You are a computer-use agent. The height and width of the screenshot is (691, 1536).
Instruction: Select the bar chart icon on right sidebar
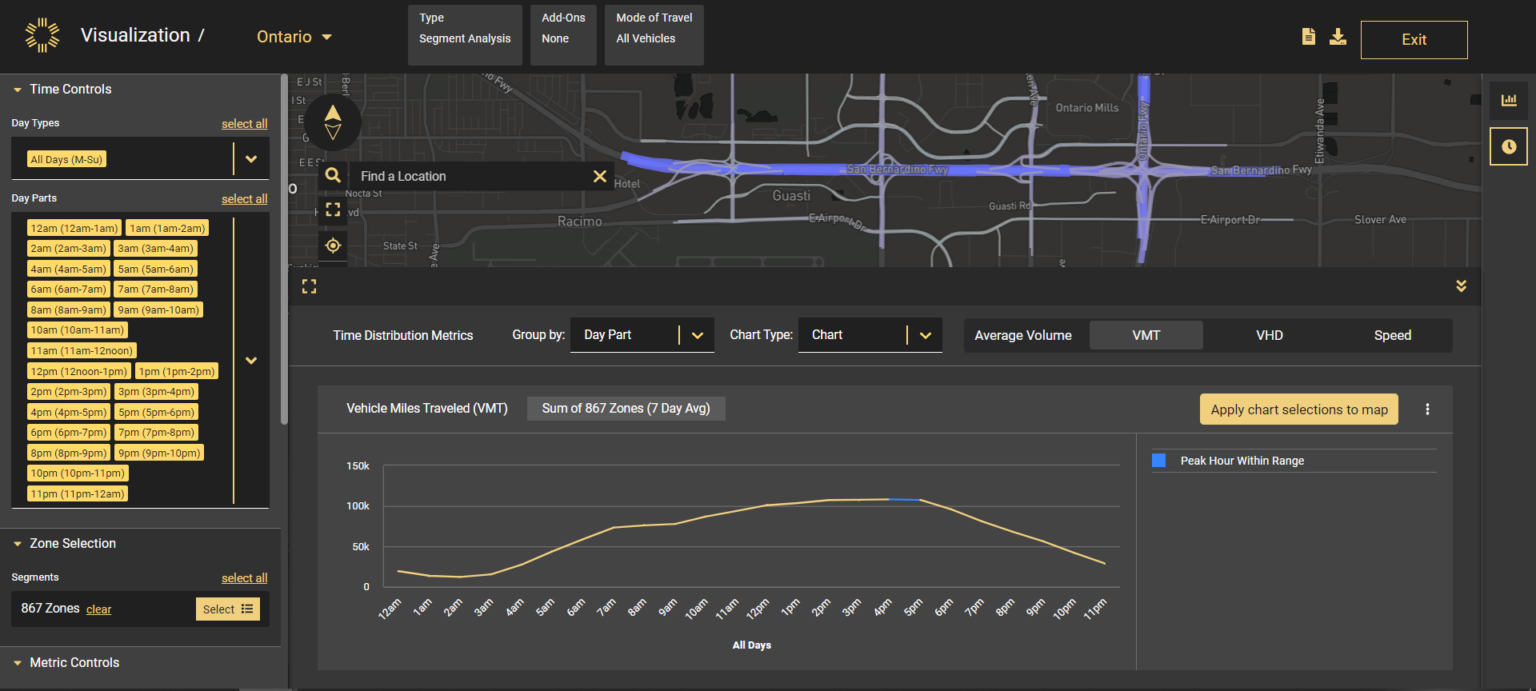pos(1508,100)
